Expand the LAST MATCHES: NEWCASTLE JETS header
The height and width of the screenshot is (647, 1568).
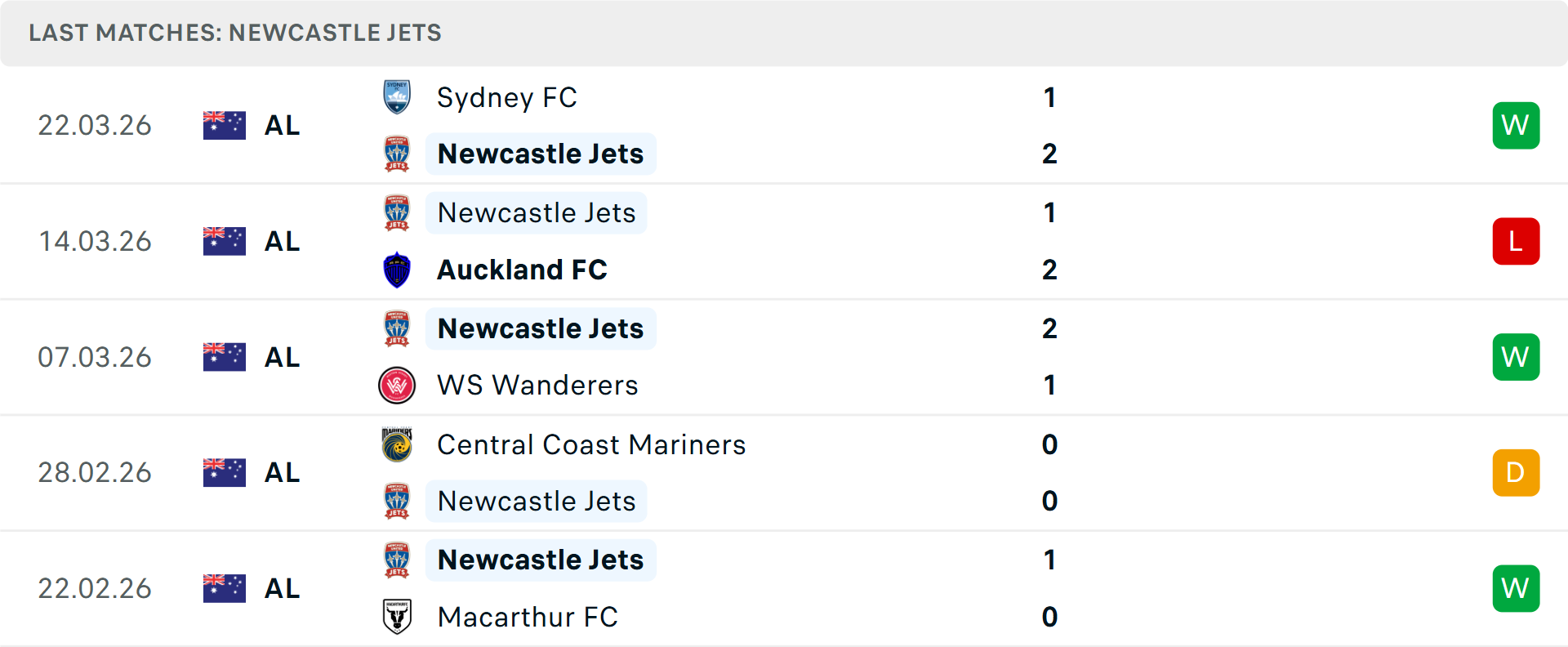234,33
